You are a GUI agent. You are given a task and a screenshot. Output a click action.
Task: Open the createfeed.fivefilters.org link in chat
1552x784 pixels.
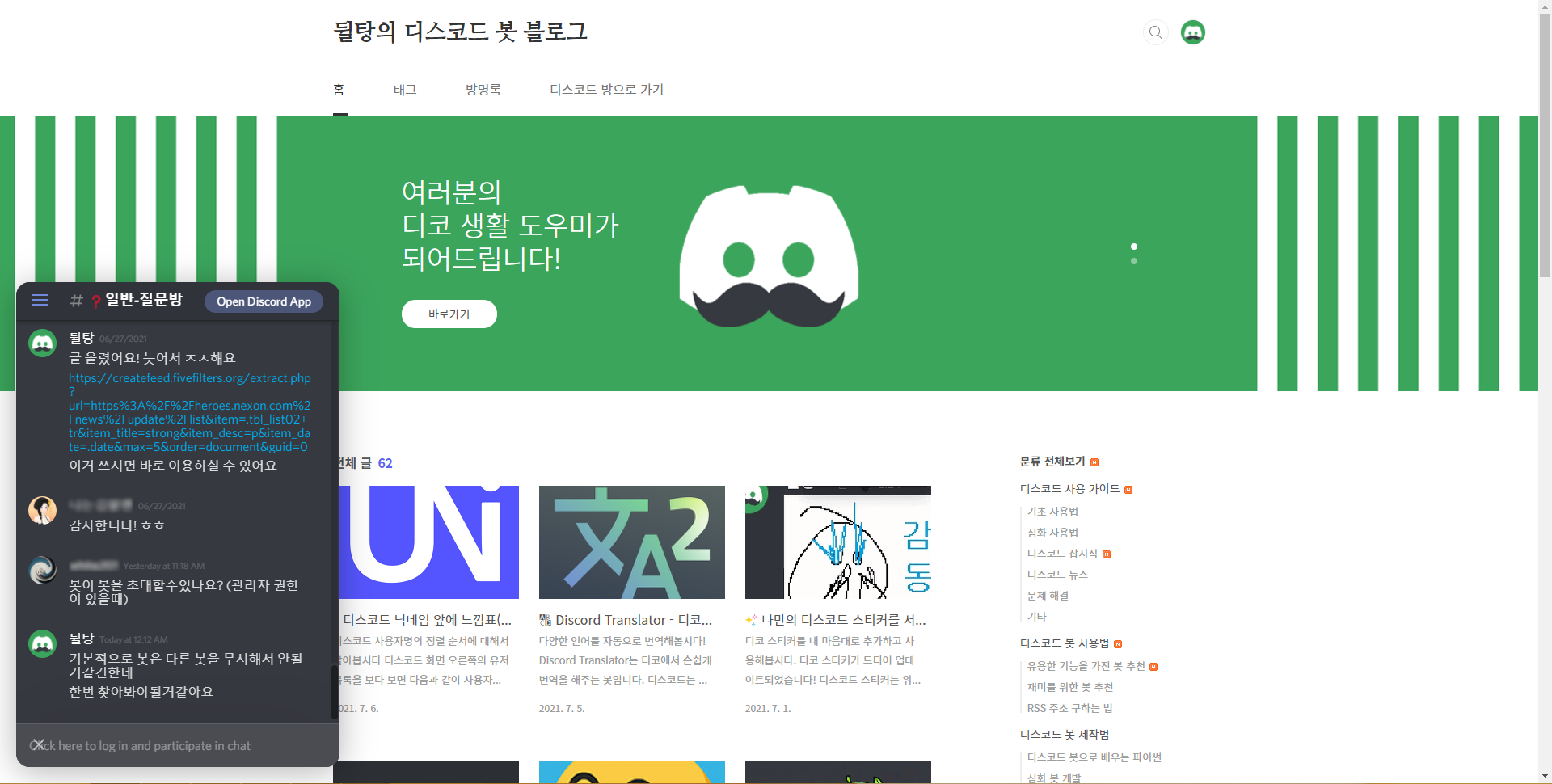pos(189,412)
